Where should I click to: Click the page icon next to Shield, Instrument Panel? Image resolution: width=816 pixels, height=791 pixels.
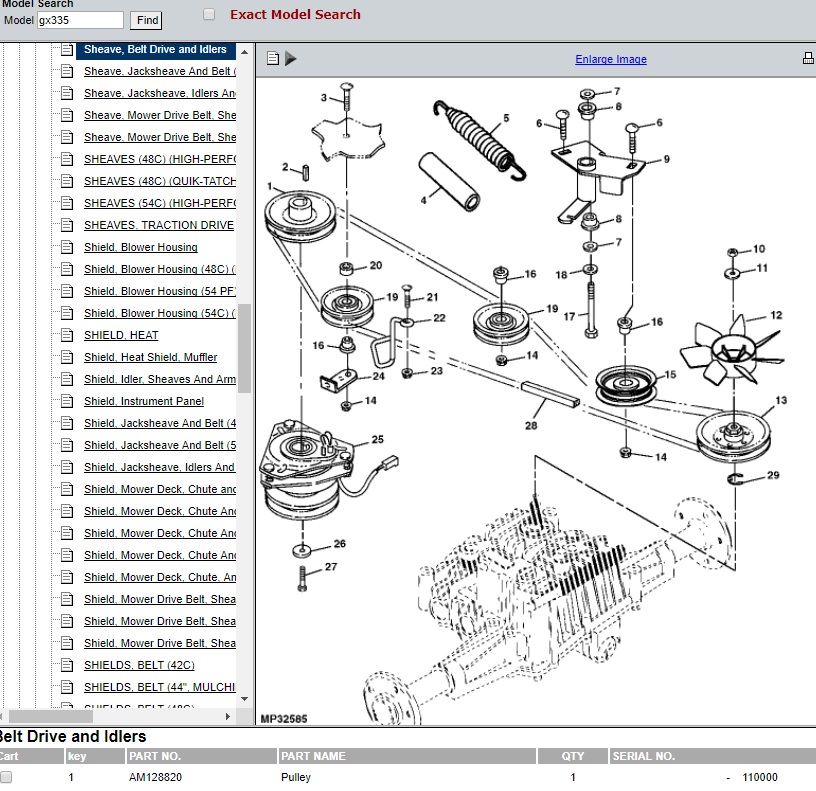coord(67,401)
